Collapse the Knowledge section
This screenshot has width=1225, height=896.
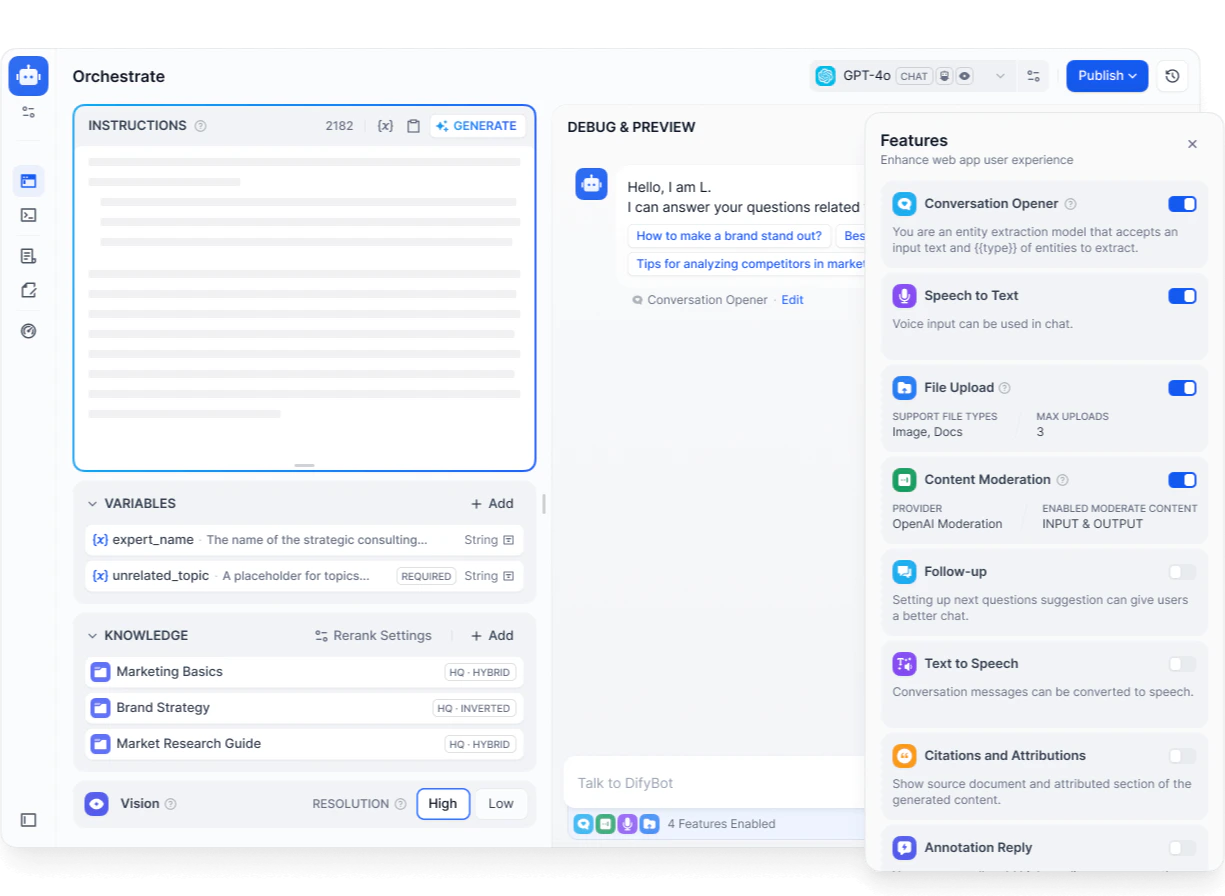91,635
